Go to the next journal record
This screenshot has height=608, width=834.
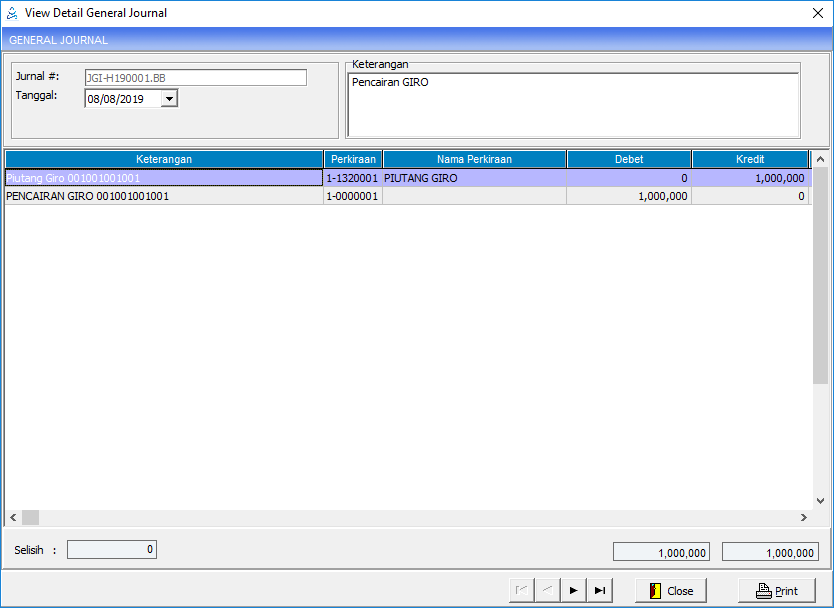click(573, 590)
